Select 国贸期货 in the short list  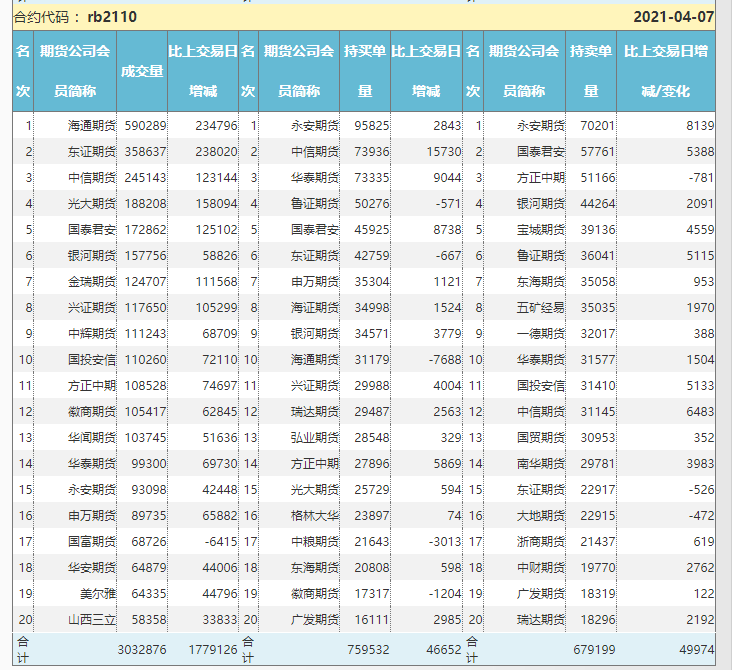click(x=540, y=437)
